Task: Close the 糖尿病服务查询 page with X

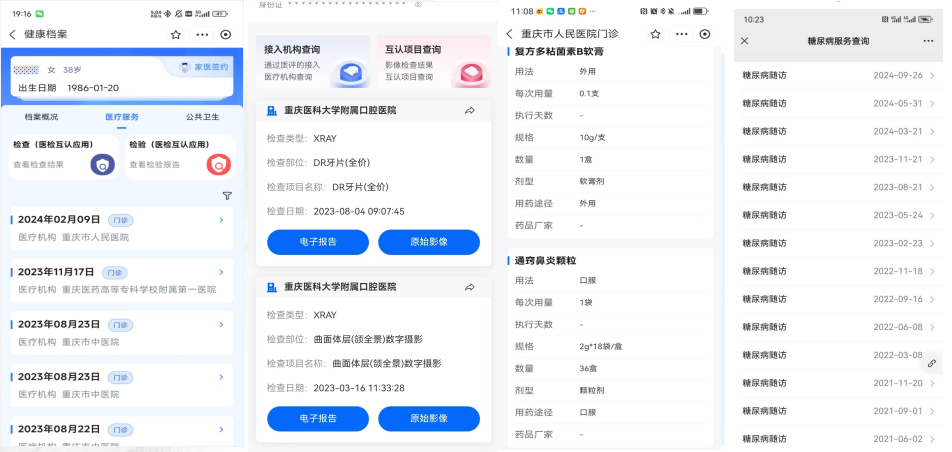Action: click(x=745, y=41)
